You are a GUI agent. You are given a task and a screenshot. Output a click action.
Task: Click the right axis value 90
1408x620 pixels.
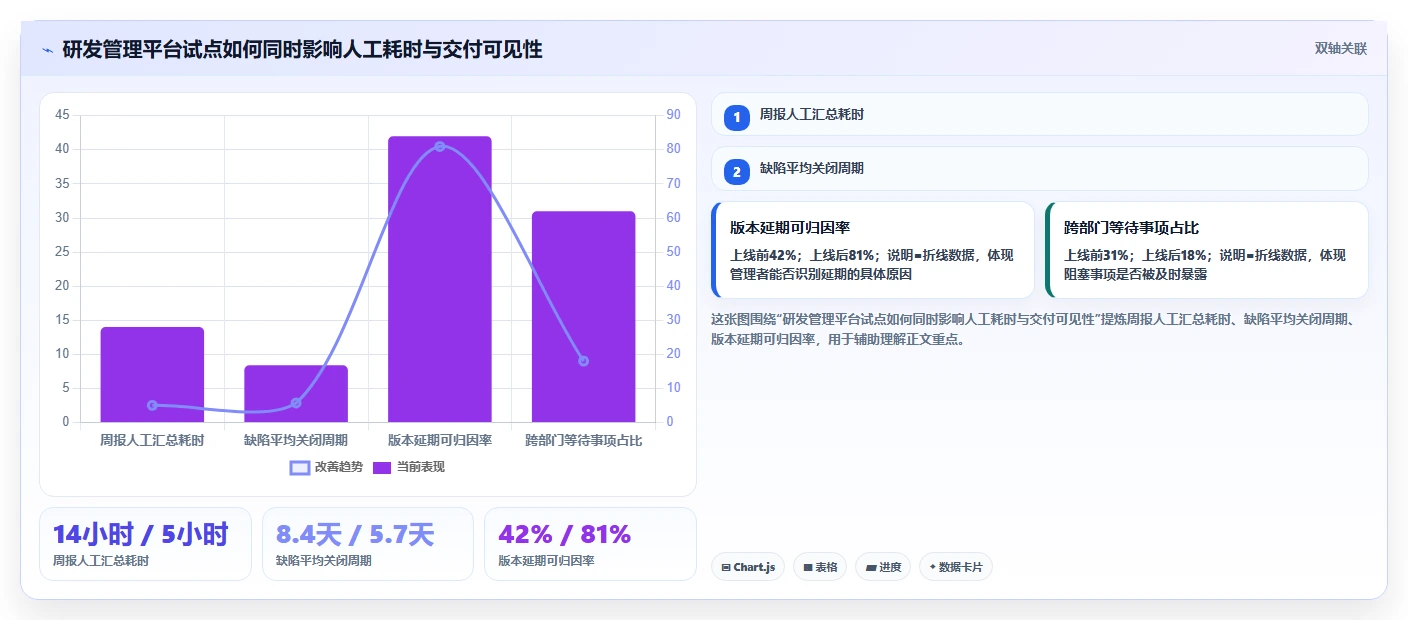click(x=673, y=115)
